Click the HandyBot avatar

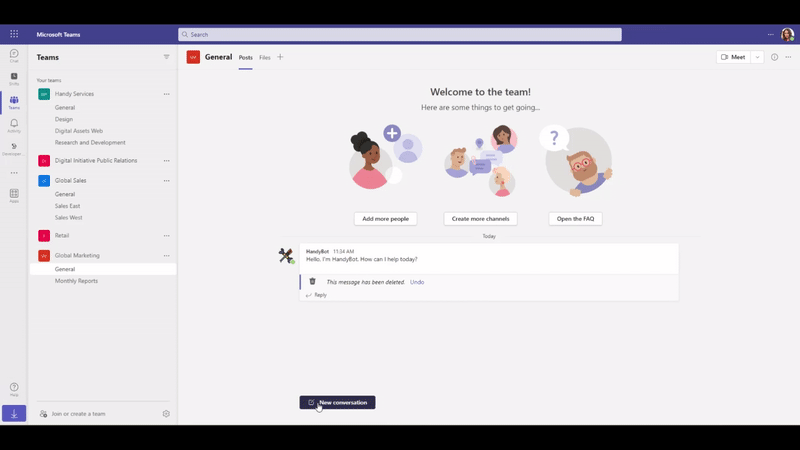click(286, 255)
